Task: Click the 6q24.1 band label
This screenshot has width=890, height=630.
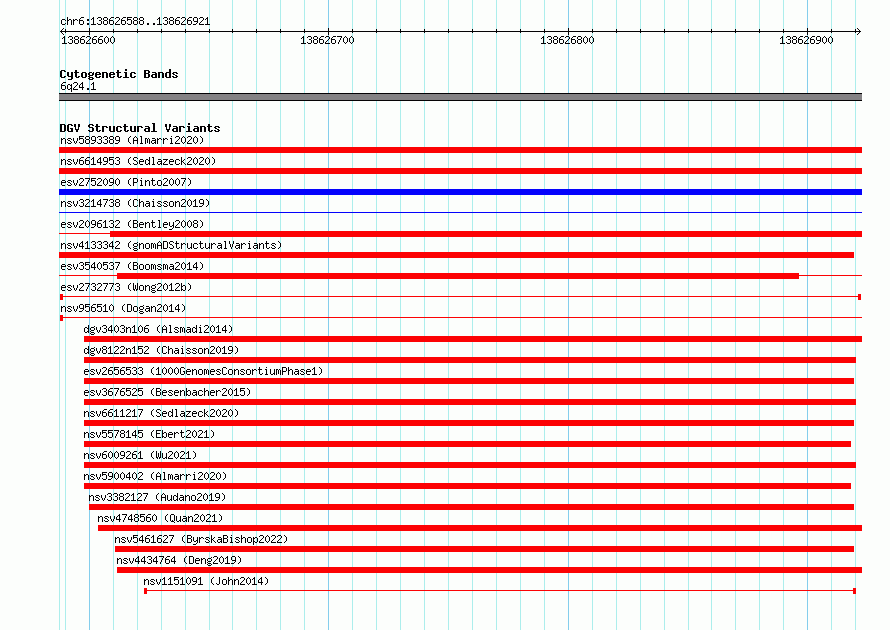Action: click(x=78, y=86)
